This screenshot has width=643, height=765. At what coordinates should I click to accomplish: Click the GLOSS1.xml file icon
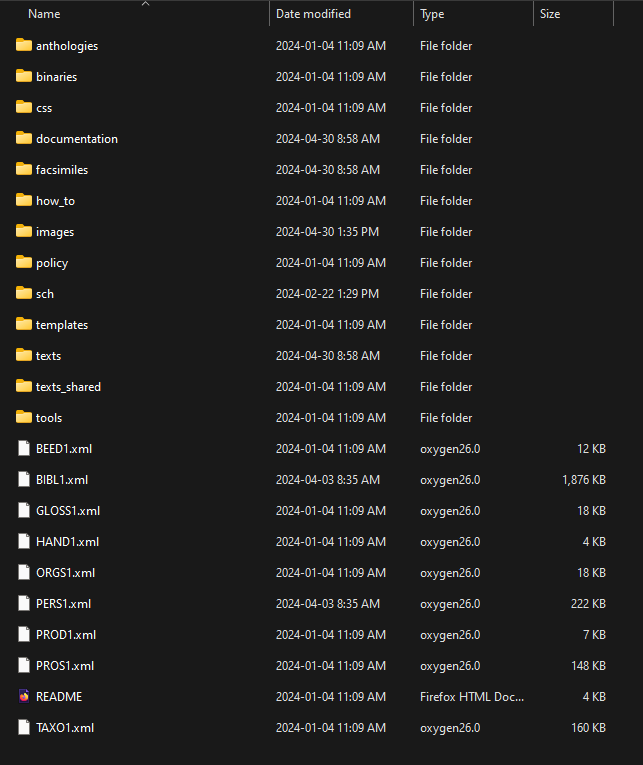[23, 510]
